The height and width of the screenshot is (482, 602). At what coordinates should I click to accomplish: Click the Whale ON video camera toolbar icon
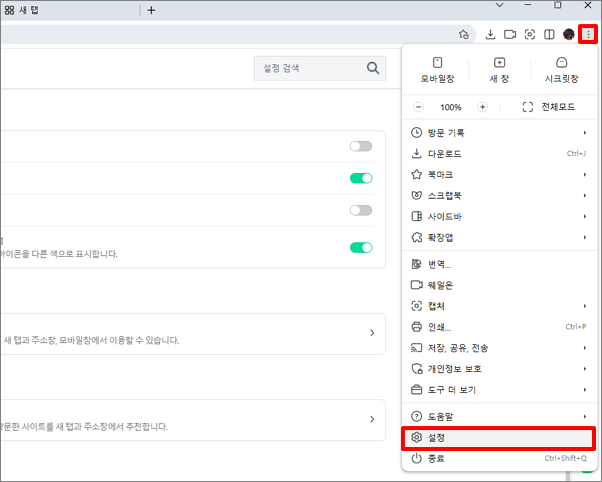pos(510,35)
